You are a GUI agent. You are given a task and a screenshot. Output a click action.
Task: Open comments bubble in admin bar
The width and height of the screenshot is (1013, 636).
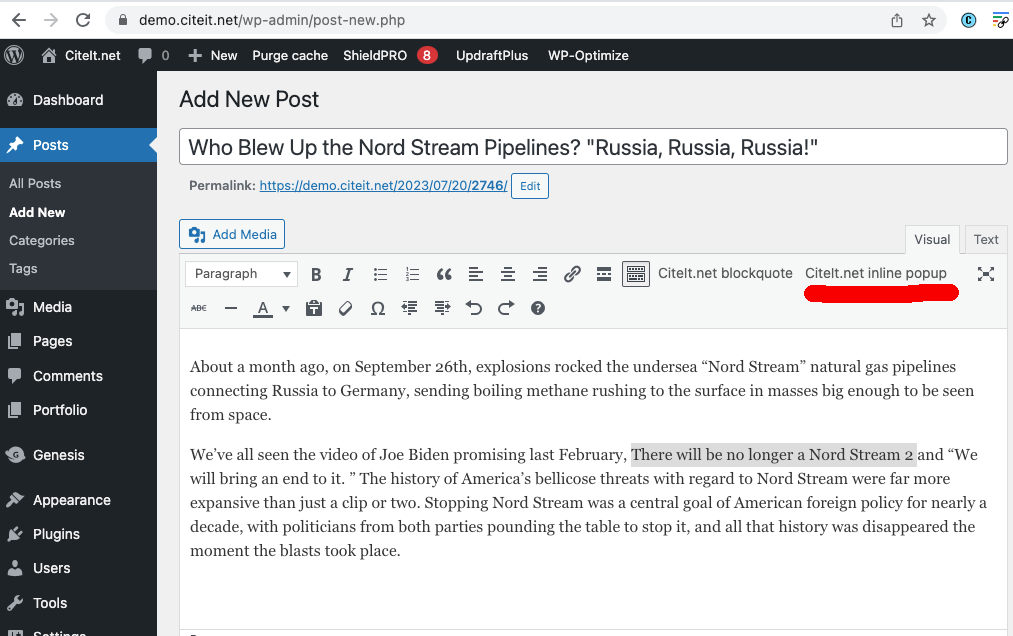[153, 56]
